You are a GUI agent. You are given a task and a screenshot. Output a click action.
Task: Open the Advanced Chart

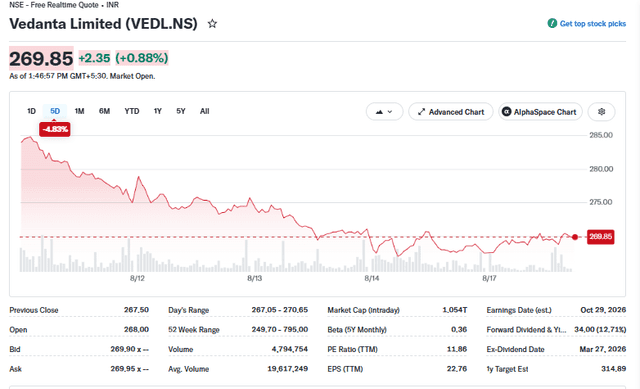click(x=451, y=111)
